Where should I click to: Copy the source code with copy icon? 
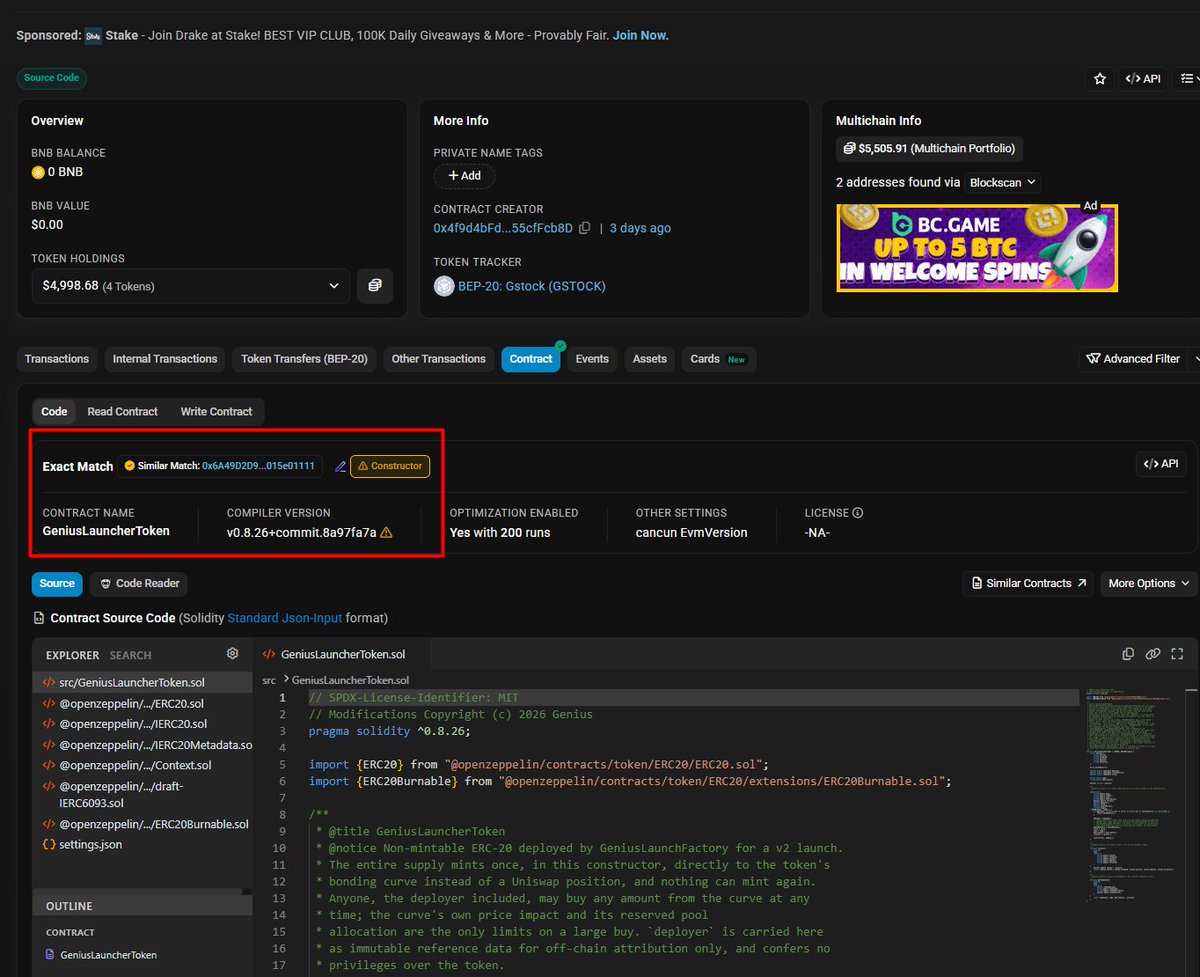click(x=1128, y=654)
